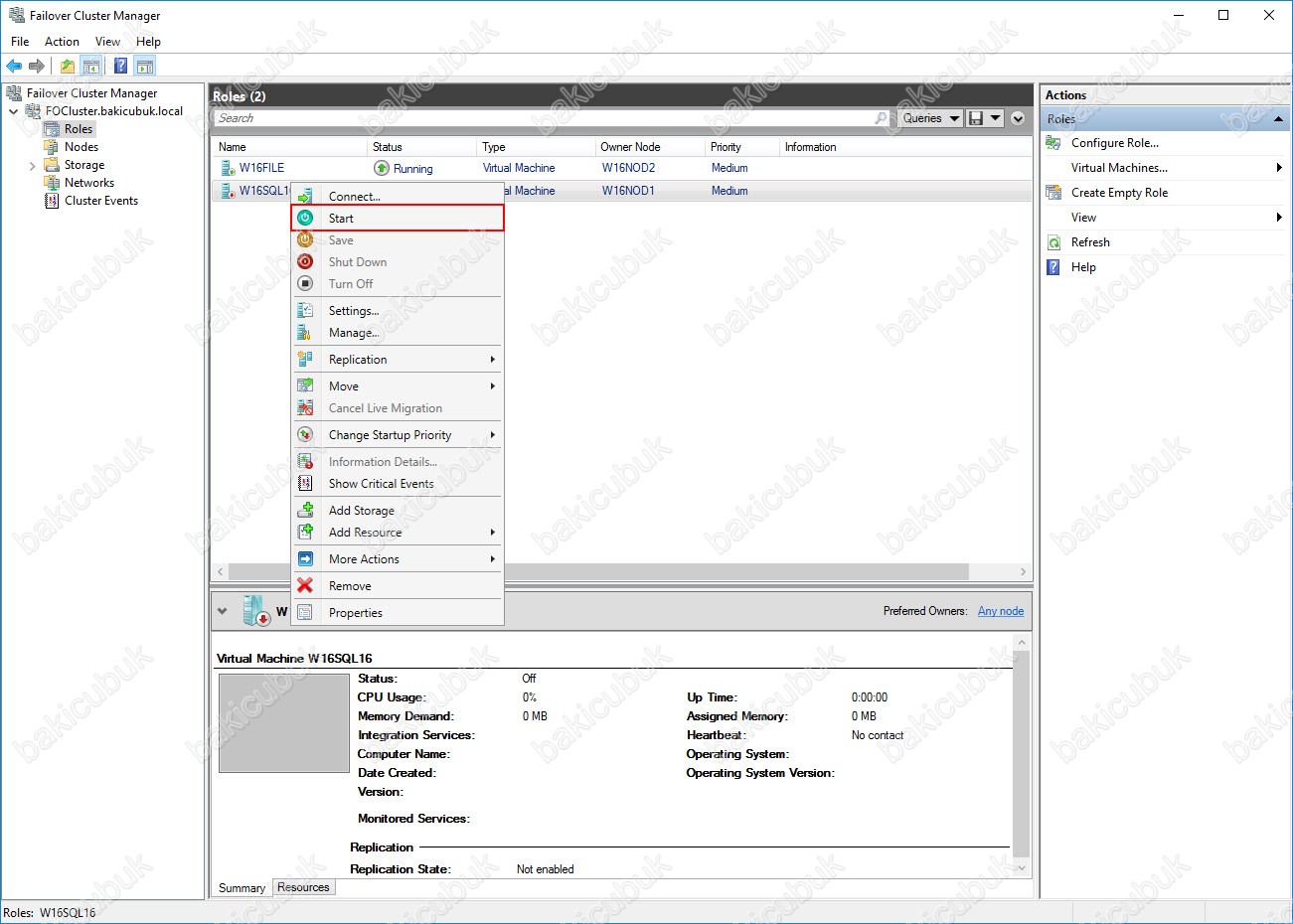Click the W16FILE virtual machine icon
This screenshot has width=1293, height=924.
(x=228, y=168)
